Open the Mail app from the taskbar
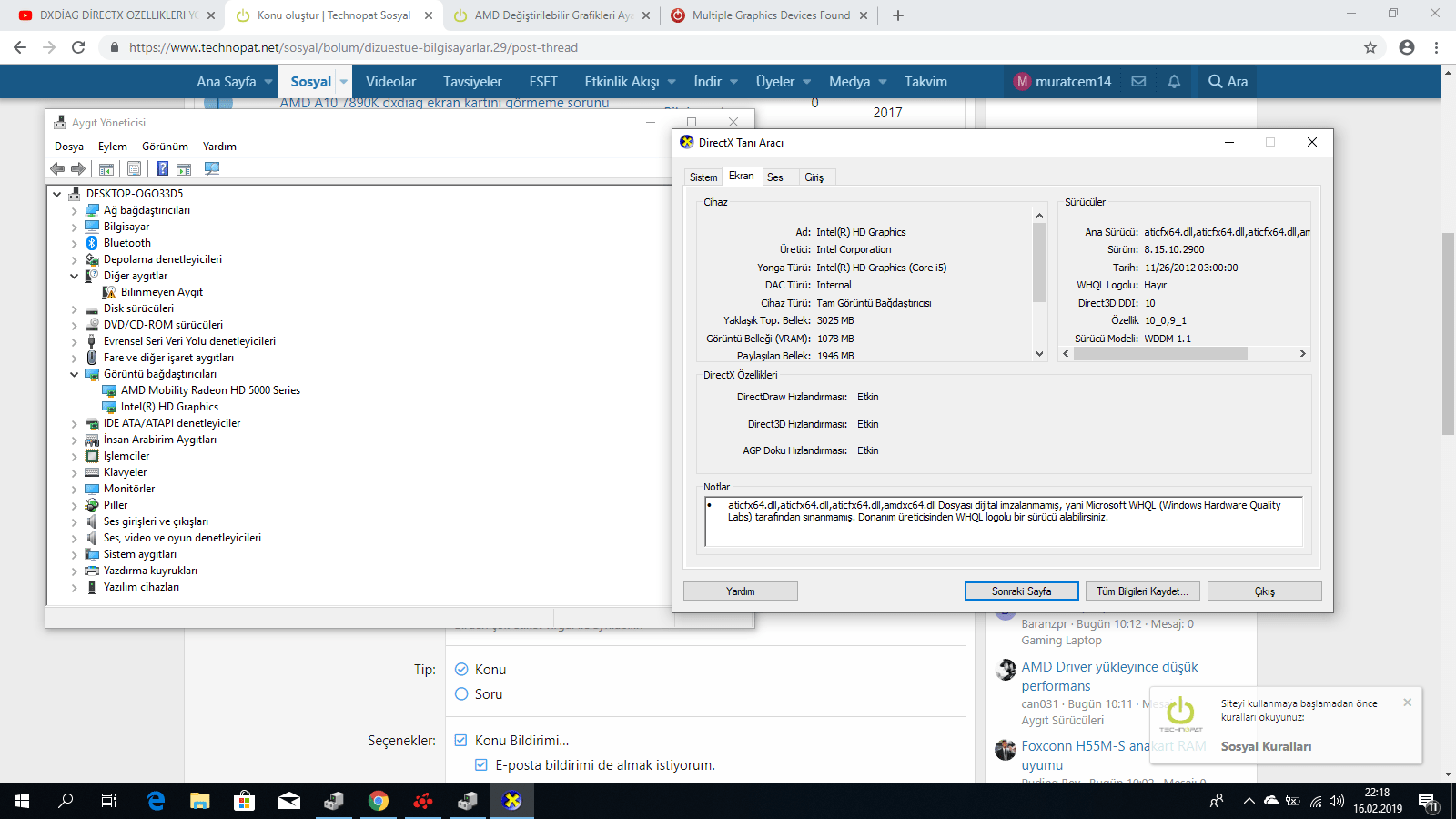Viewport: 1456px width, 819px height. pyautogui.click(x=289, y=801)
